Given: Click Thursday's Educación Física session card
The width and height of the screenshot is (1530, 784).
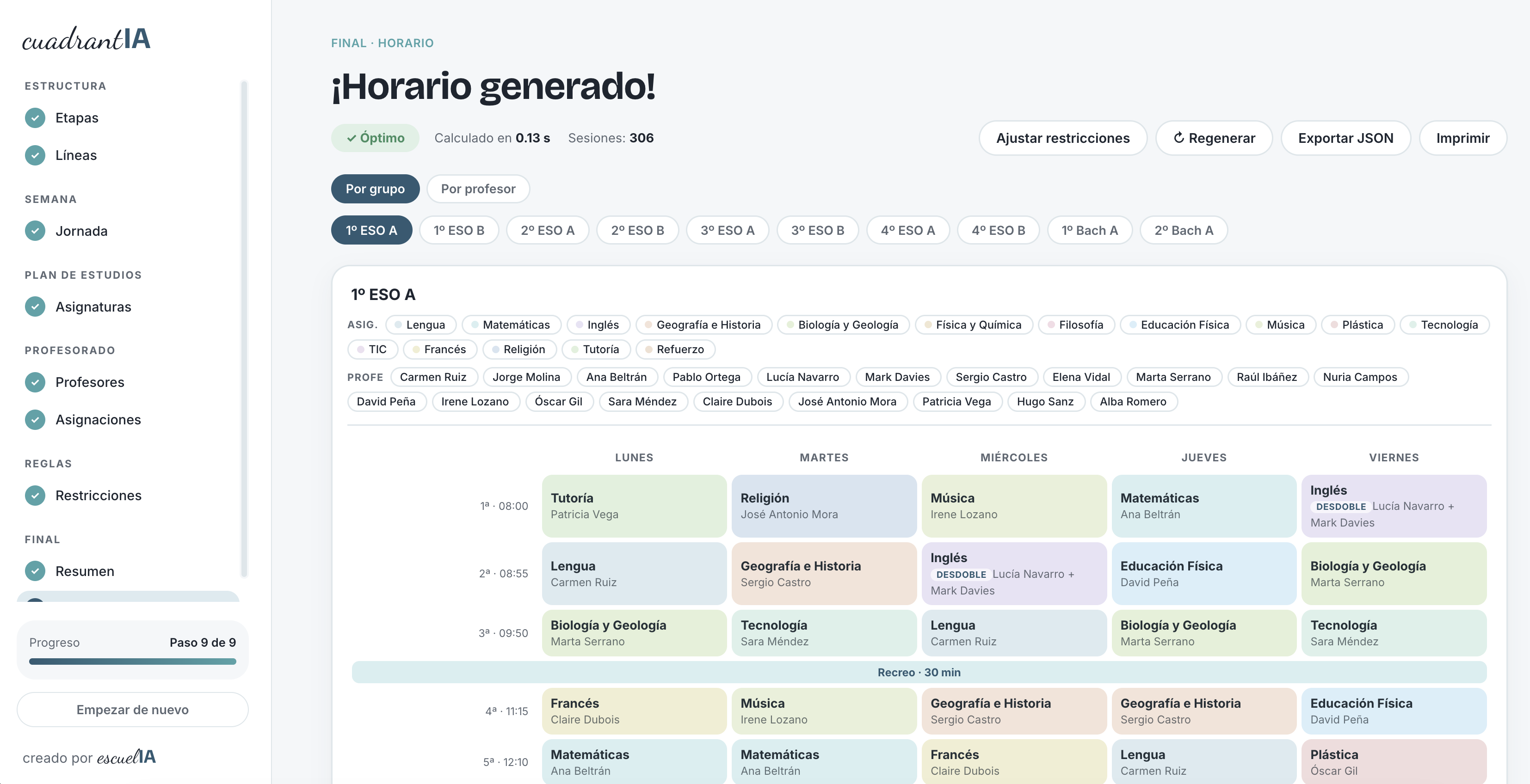Looking at the screenshot, I should point(1203,573).
